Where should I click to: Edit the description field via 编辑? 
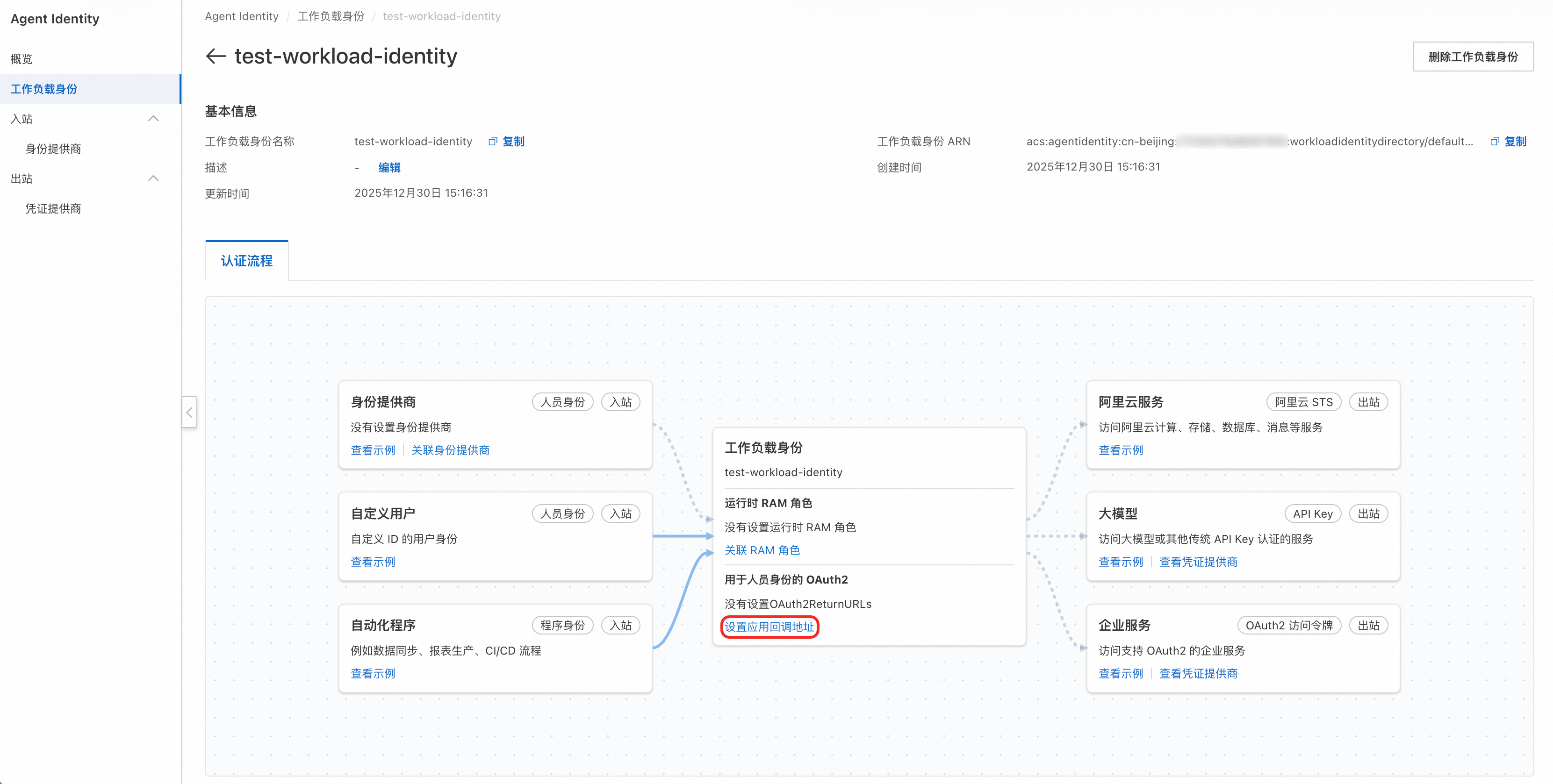pos(389,168)
